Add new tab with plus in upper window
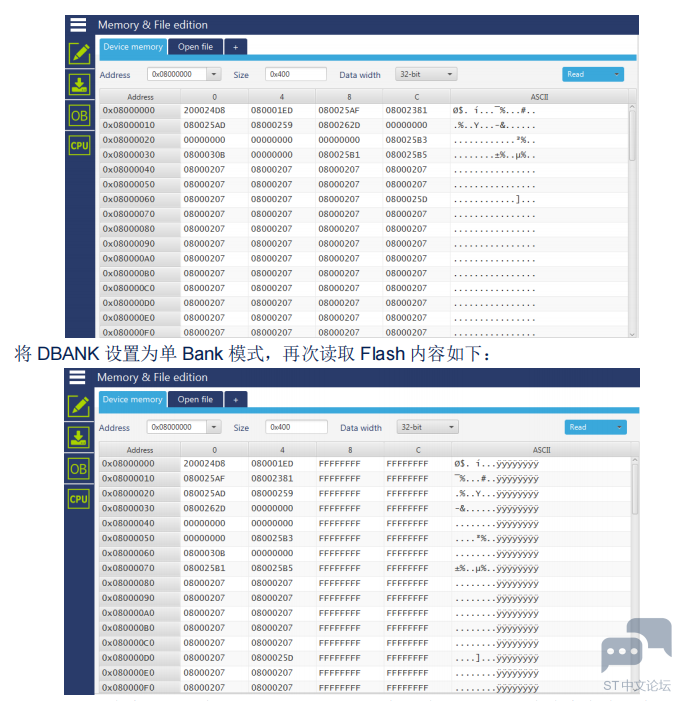Image resolution: width=680 pixels, height=701 pixels. coord(236,47)
